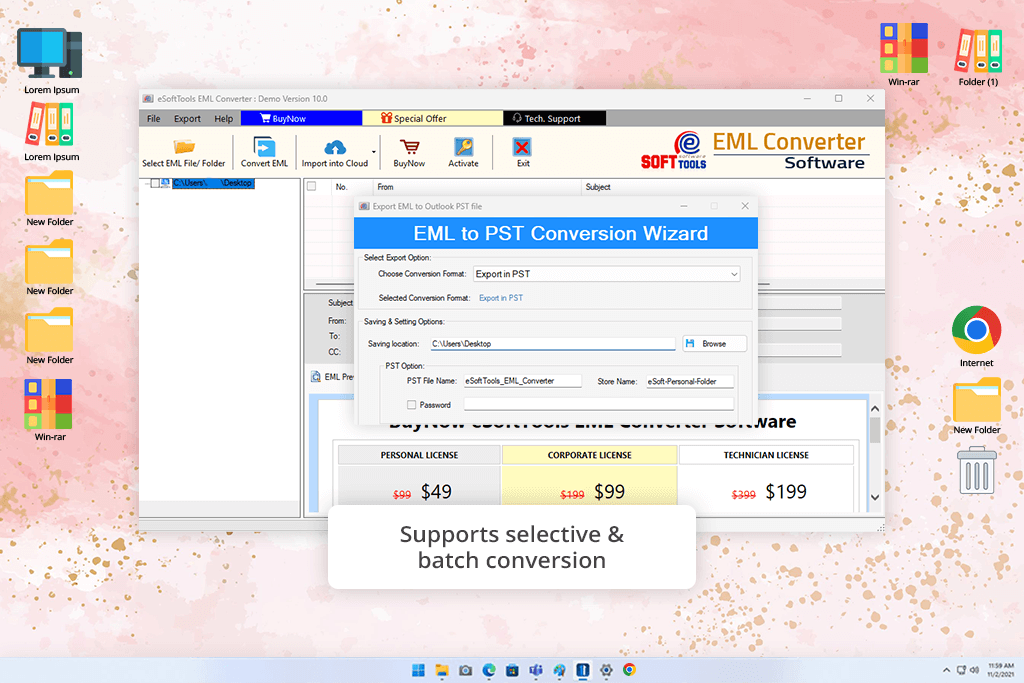Image resolution: width=1024 pixels, height=683 pixels.
Task: Open File Explorer from the taskbar
Action: click(442, 670)
